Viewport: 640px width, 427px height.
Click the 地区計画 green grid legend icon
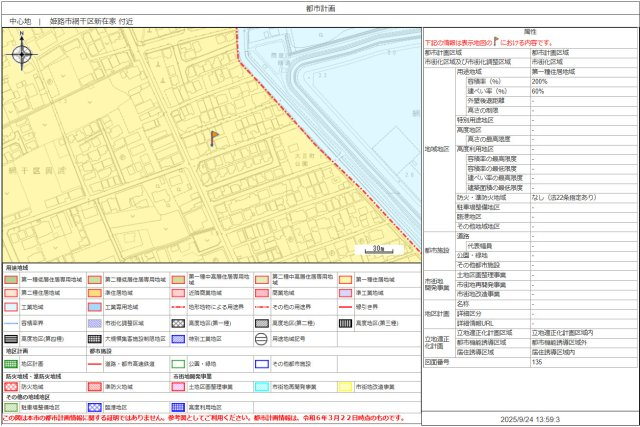[11, 365]
